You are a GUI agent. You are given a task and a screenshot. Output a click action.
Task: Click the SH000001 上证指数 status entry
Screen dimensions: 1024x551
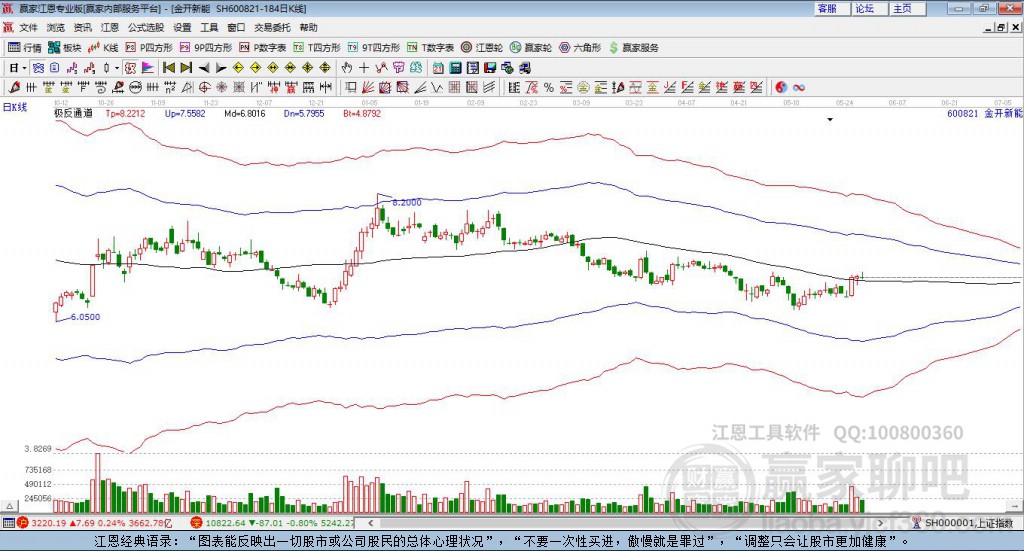[963, 523]
